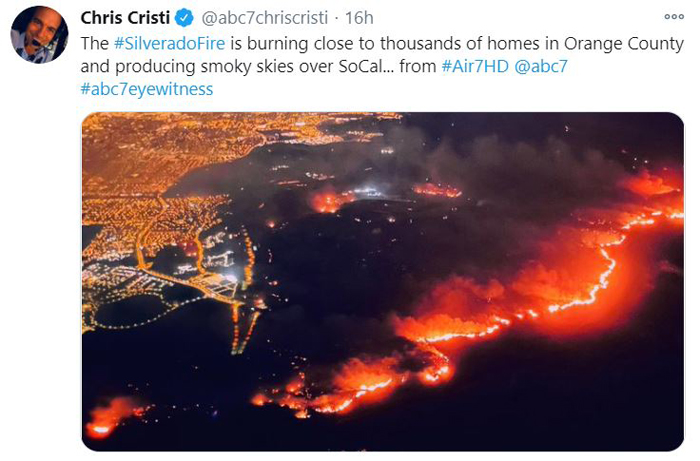Image resolution: width=700 pixels, height=461 pixels.
Task: Open the tweet's three-dot more options menu
Action: [674, 17]
